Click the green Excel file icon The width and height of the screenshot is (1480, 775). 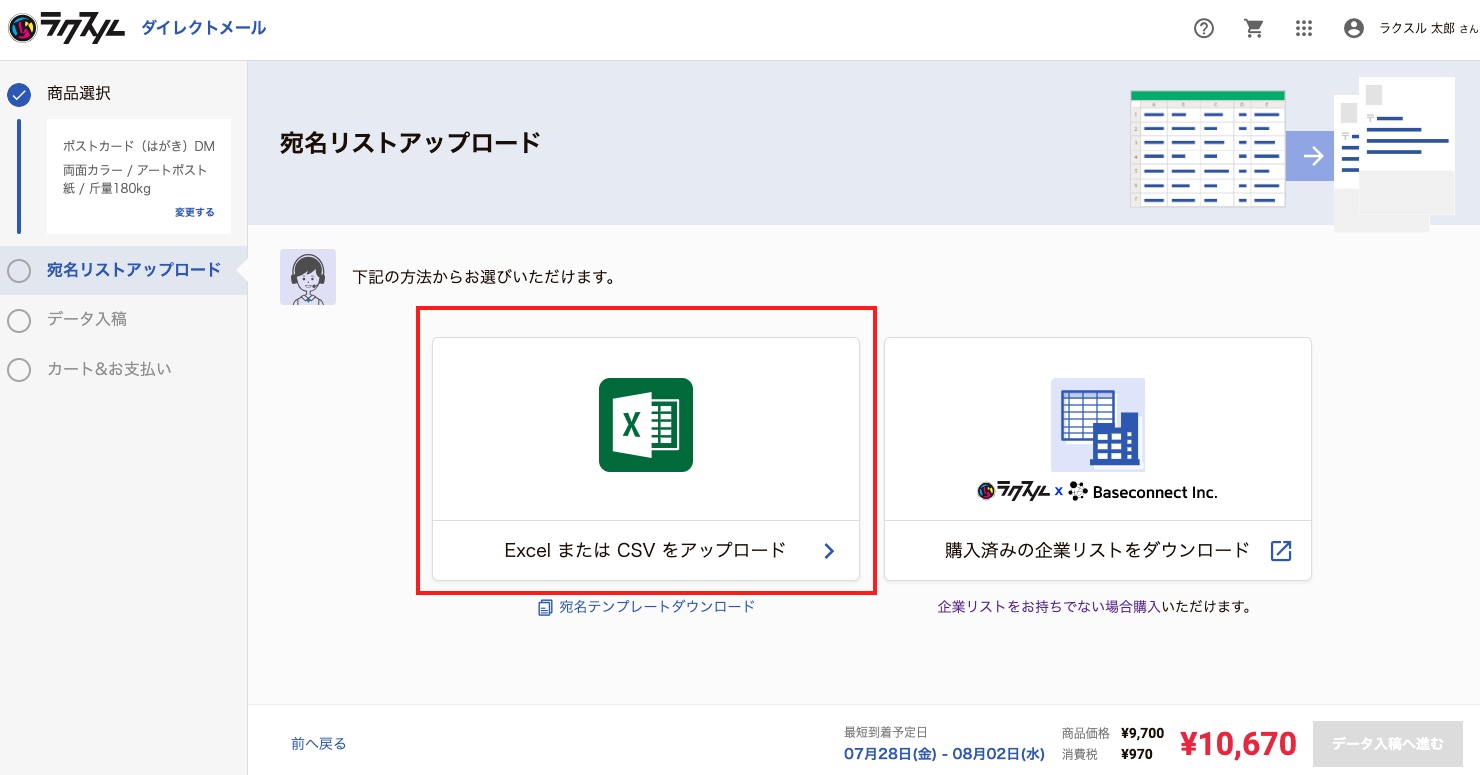point(646,425)
